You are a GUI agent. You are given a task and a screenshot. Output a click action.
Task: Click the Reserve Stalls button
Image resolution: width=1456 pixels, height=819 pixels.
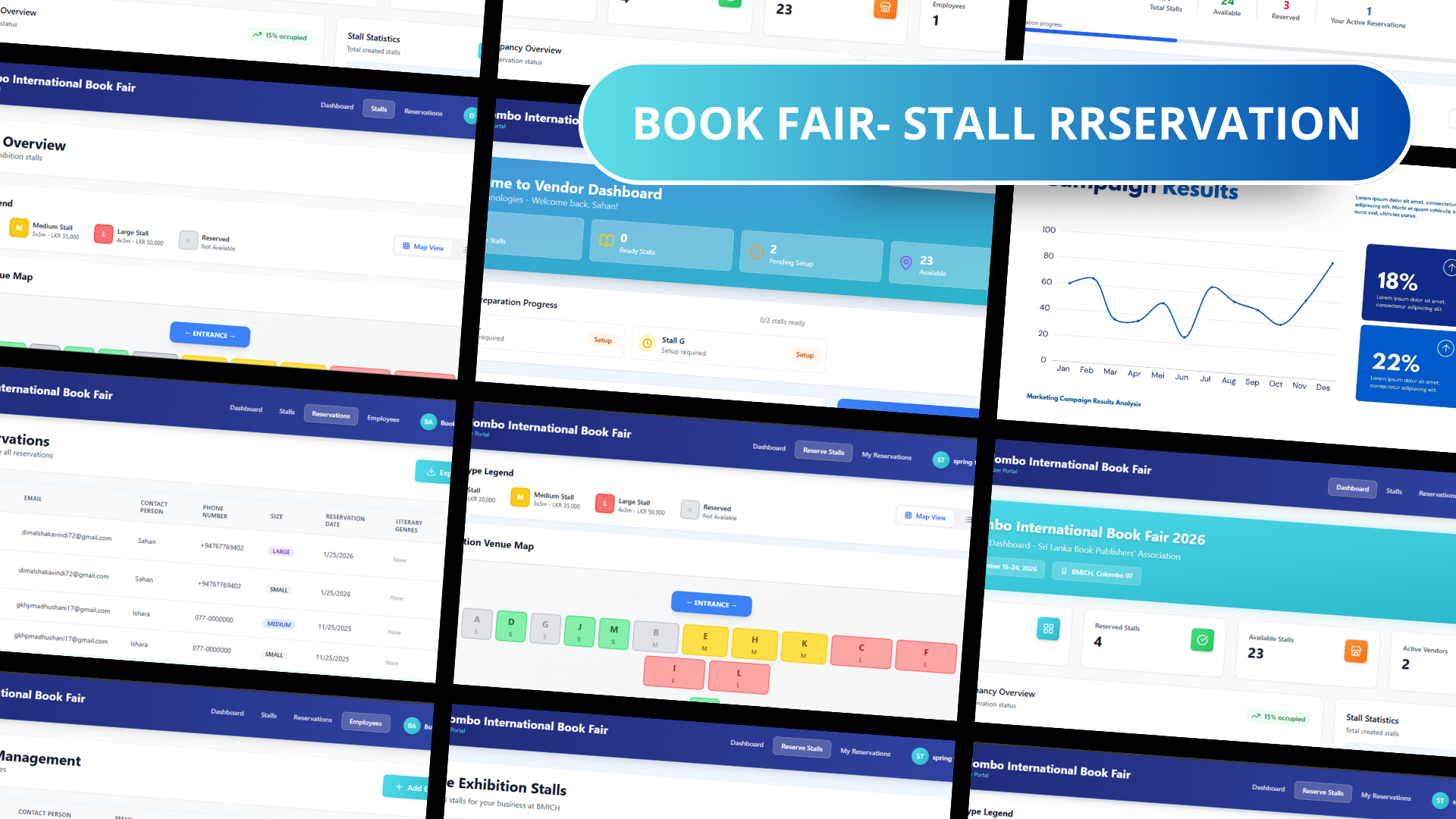click(824, 451)
